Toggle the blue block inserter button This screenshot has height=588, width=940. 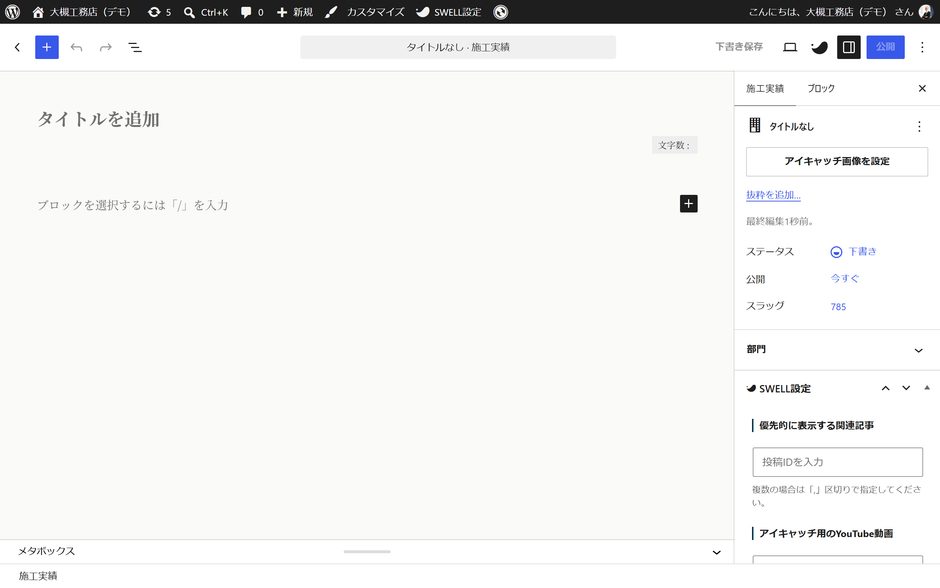tap(47, 47)
